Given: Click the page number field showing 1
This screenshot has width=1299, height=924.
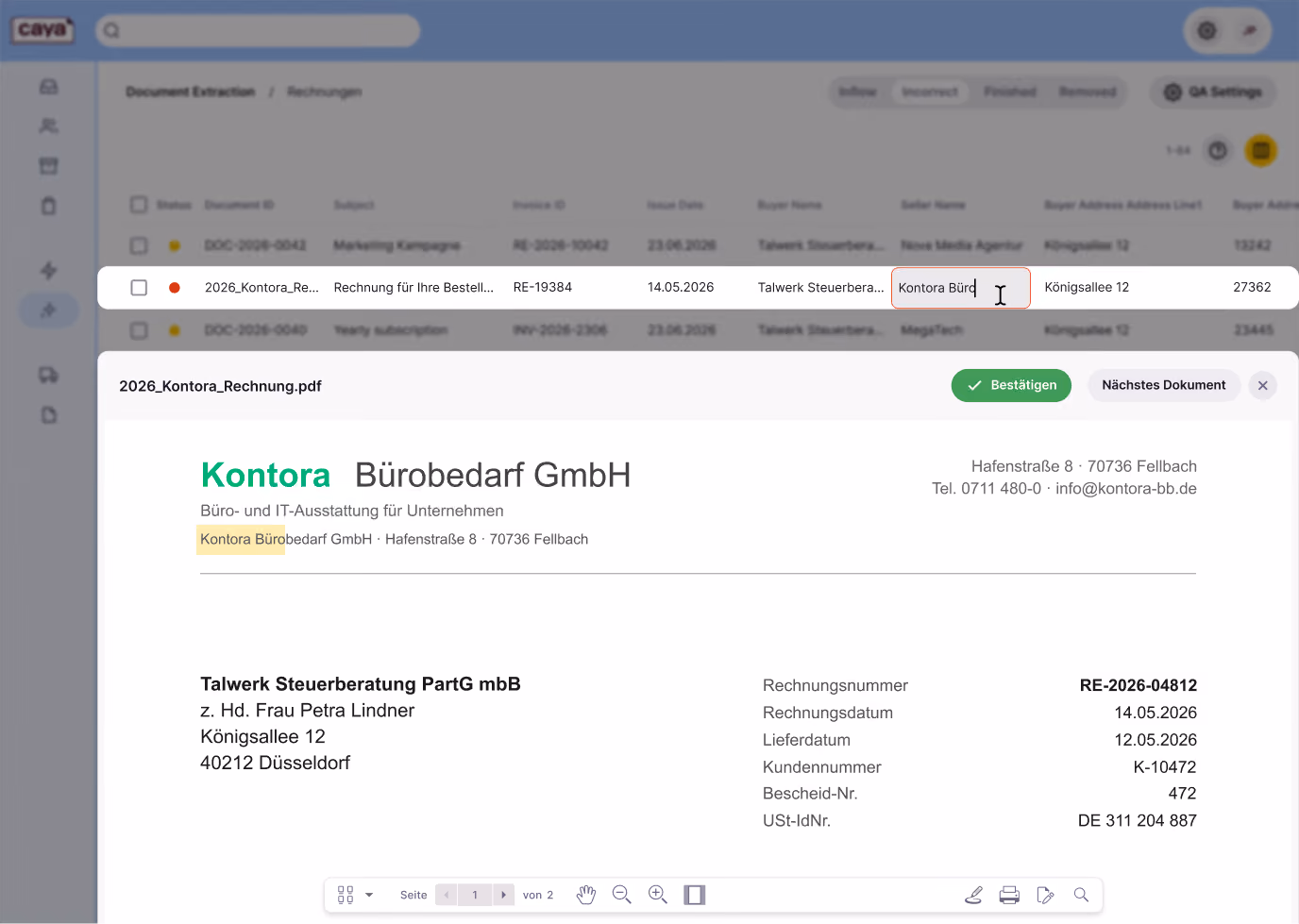Looking at the screenshot, I should (475, 895).
